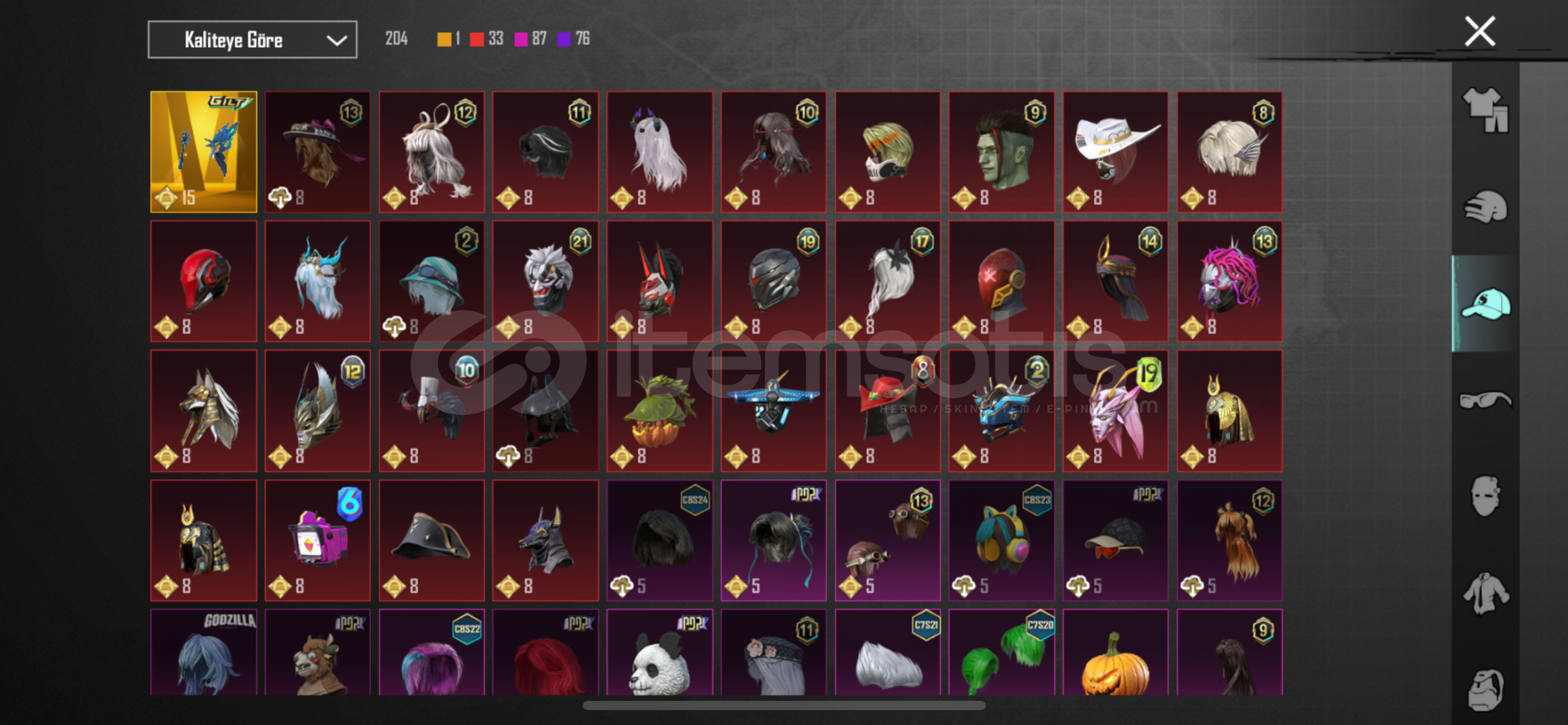Viewport: 1568px width, 725px height.
Task: Select the panda head item
Action: point(660,652)
